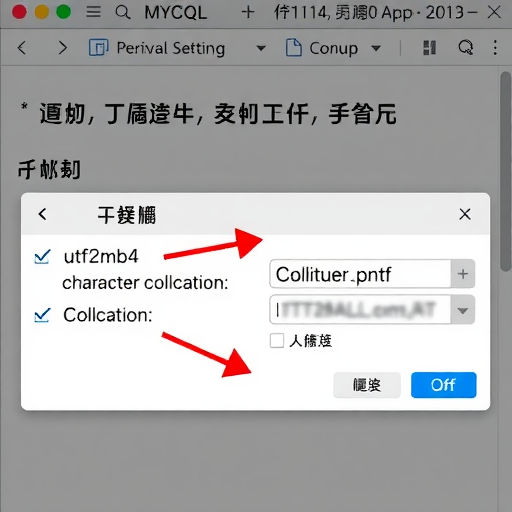This screenshot has width=512, height=512.
Task: Click the Perival Setting panel icon
Action: coord(98,48)
